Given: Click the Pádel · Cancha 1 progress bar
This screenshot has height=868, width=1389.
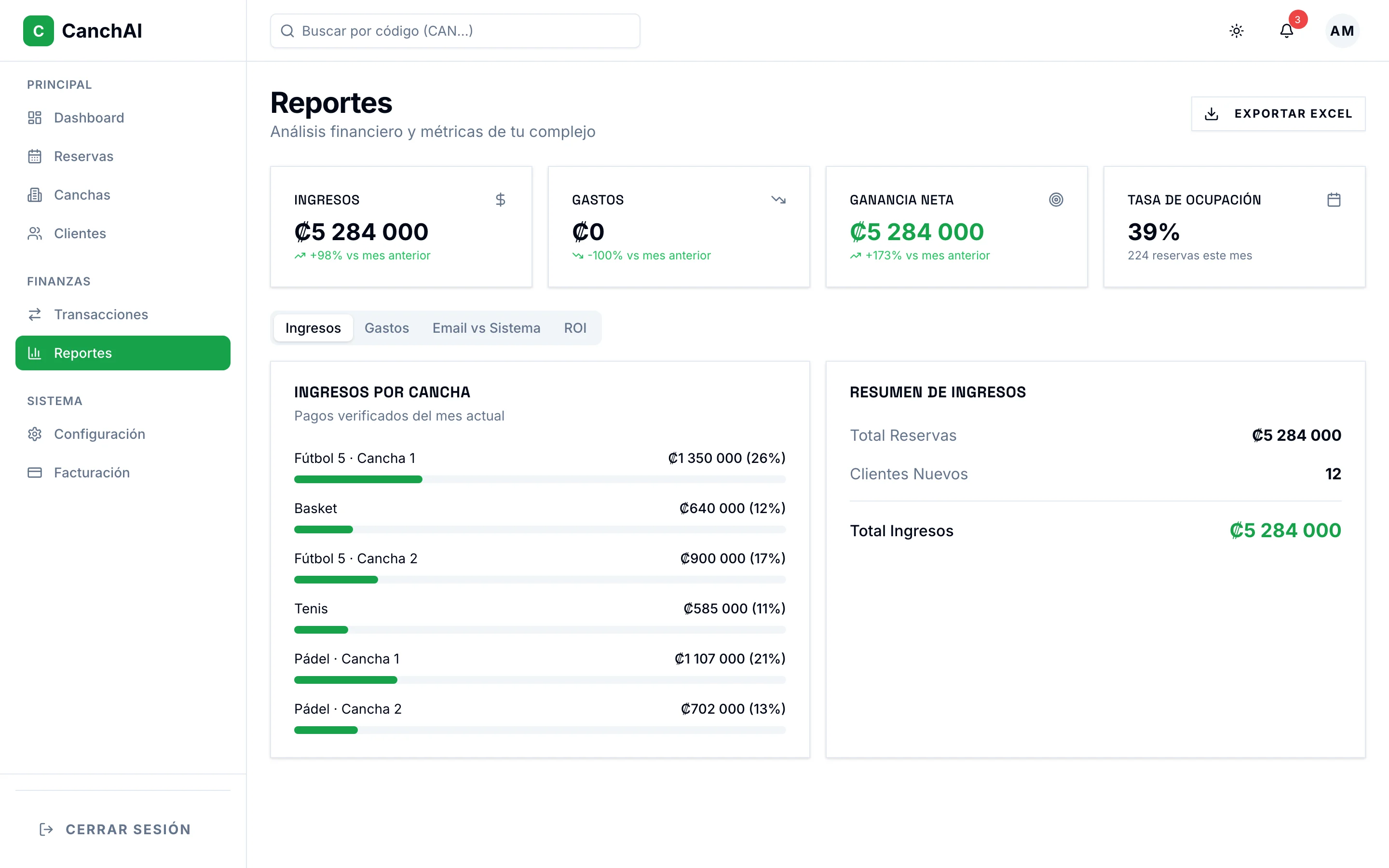Looking at the screenshot, I should tap(540, 680).
